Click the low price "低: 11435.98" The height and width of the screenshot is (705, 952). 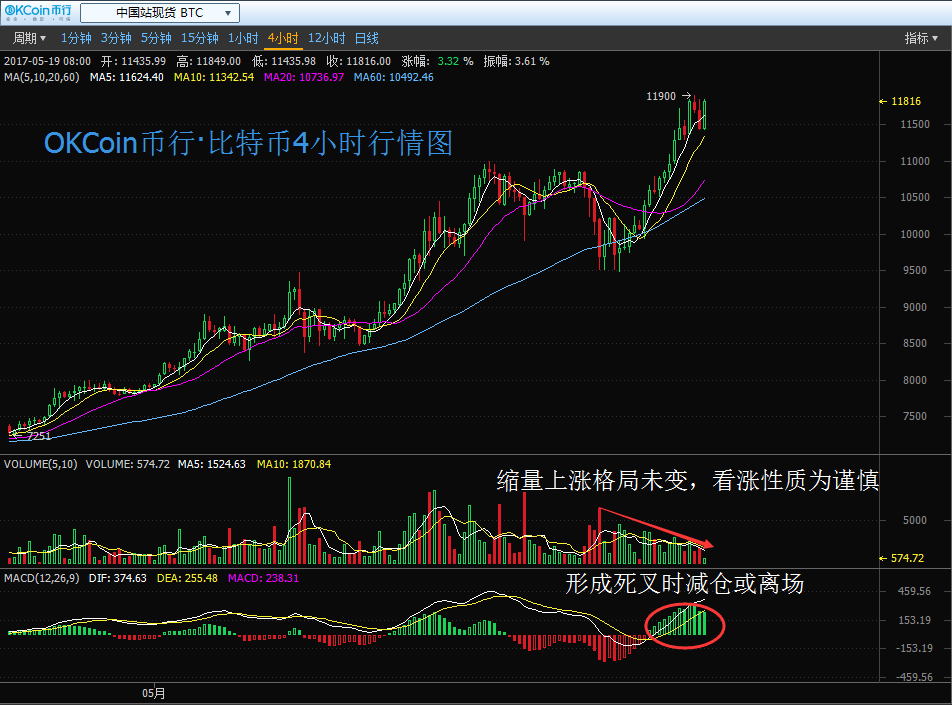click(284, 61)
